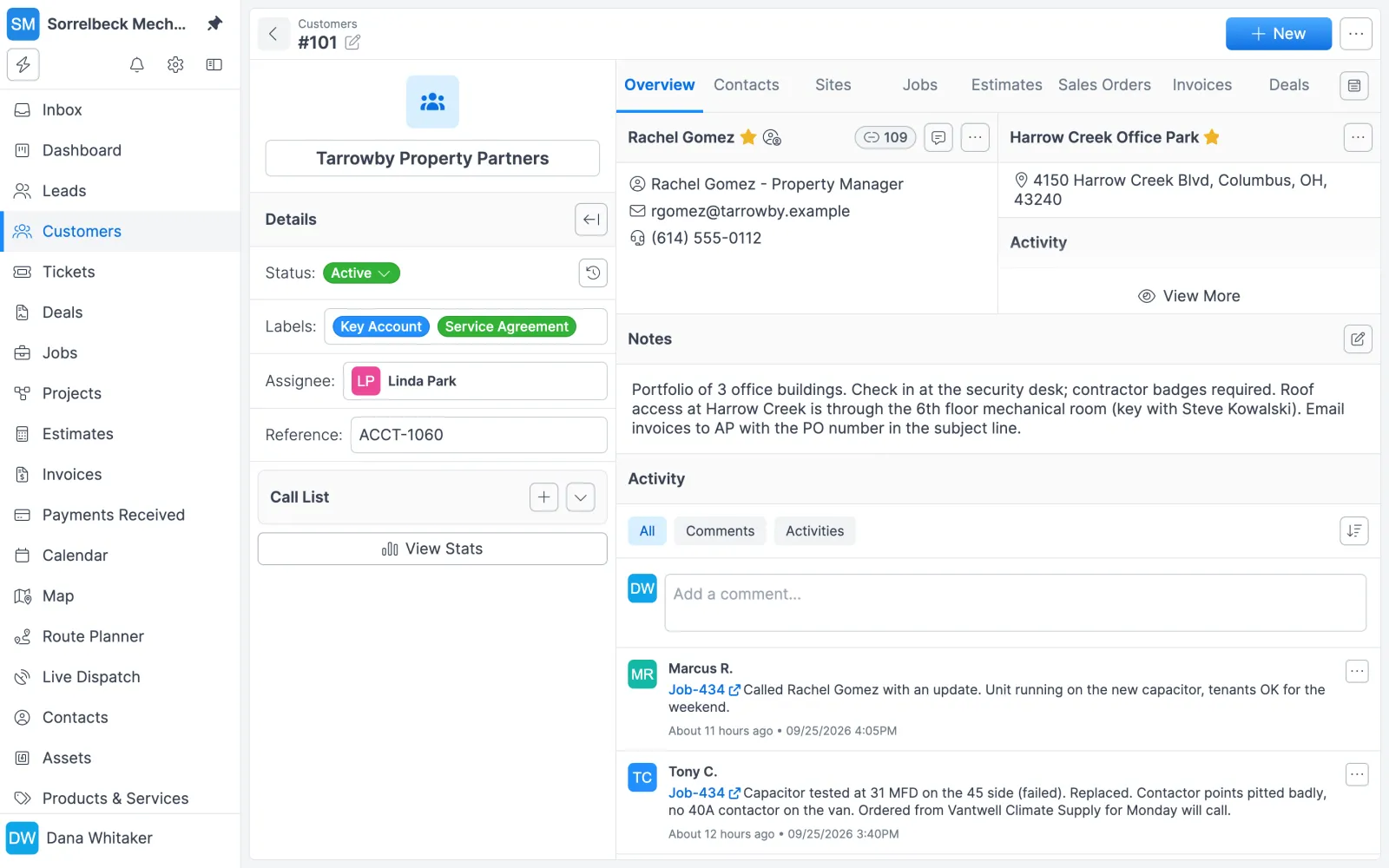Change activity sort order
The image size is (1389, 868).
1354,531
